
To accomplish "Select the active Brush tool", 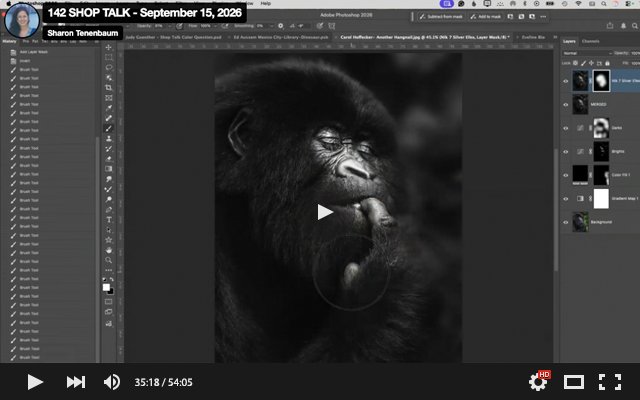I will point(109,129).
